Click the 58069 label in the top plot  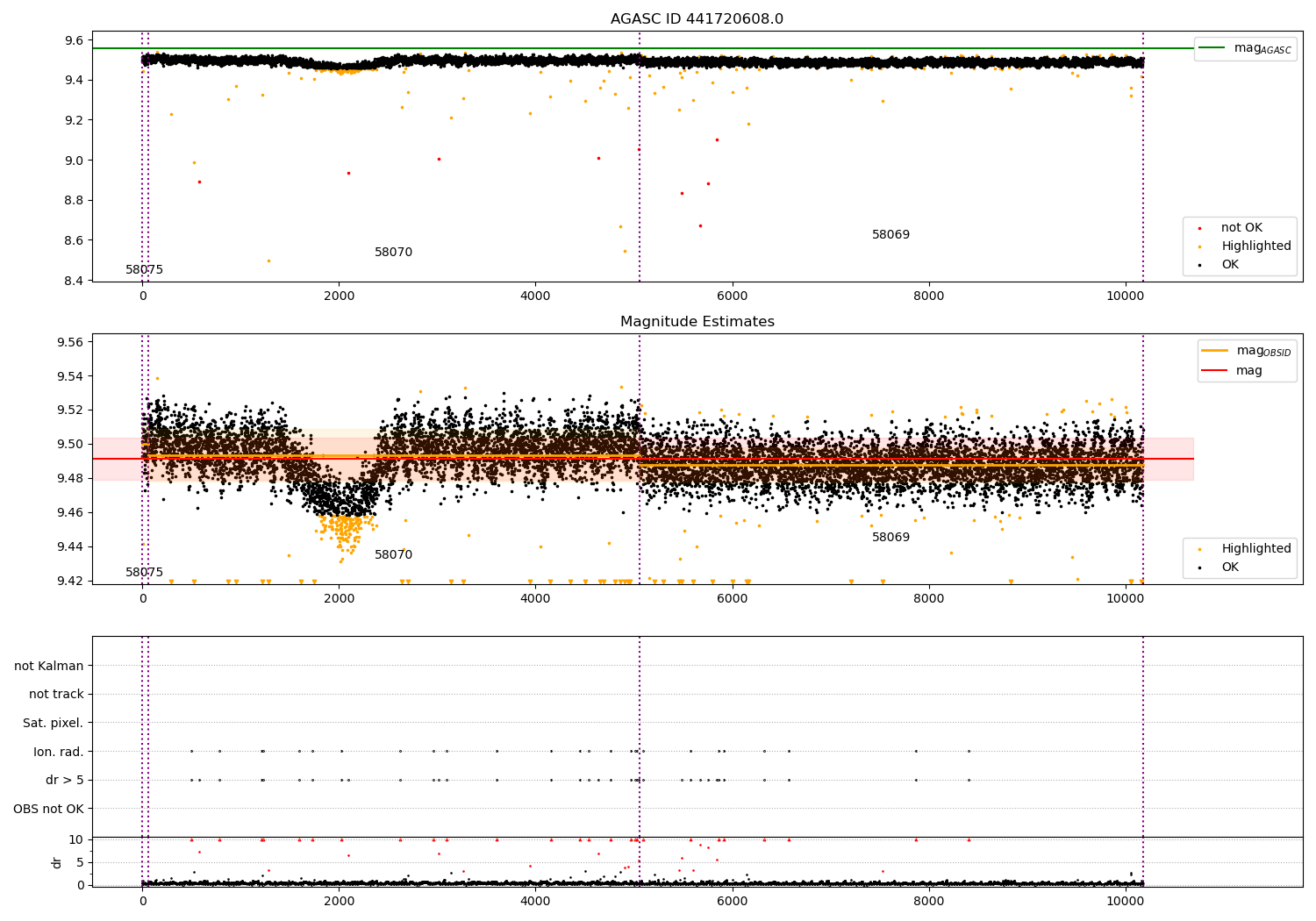tap(890, 235)
